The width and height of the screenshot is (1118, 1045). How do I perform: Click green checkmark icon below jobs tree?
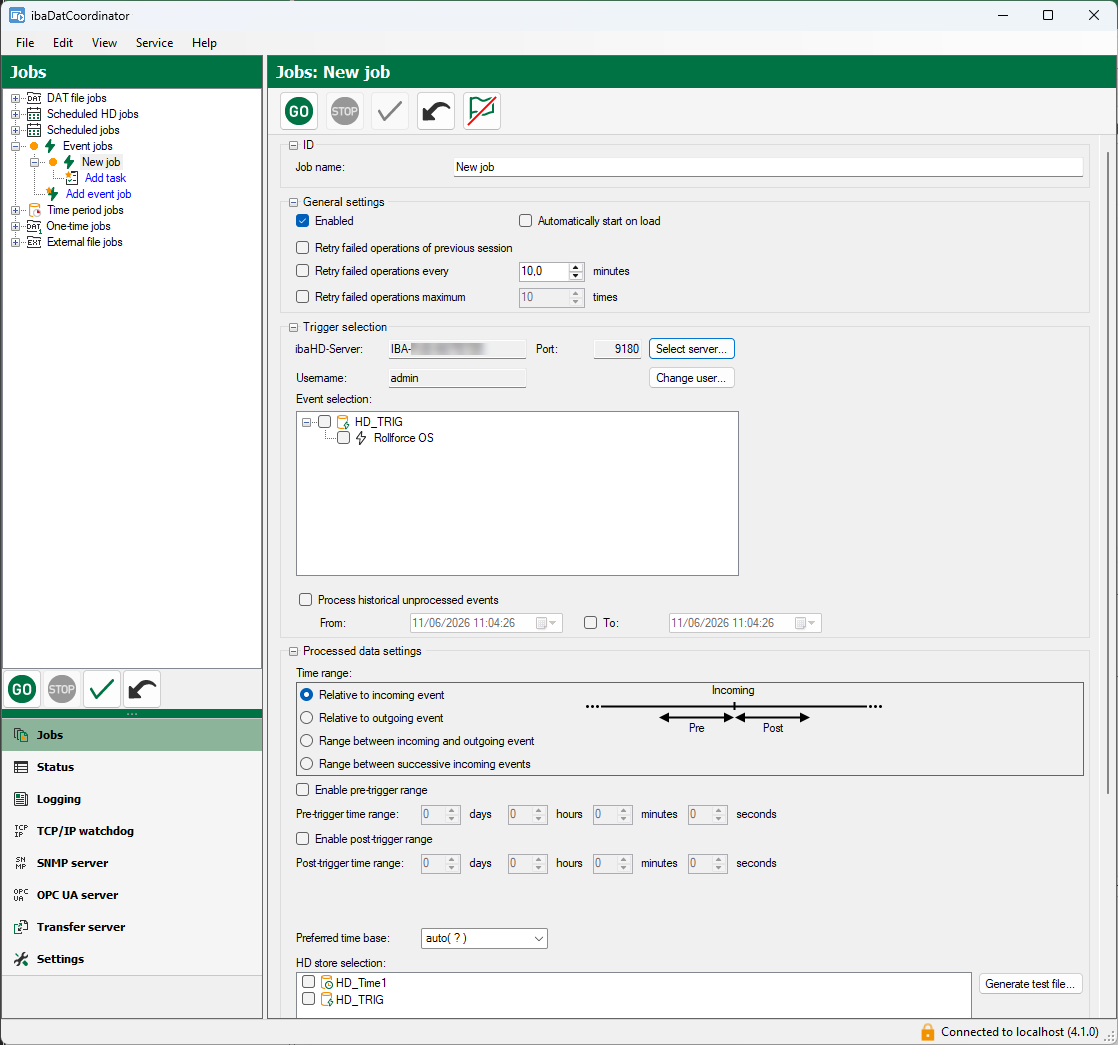click(102, 689)
